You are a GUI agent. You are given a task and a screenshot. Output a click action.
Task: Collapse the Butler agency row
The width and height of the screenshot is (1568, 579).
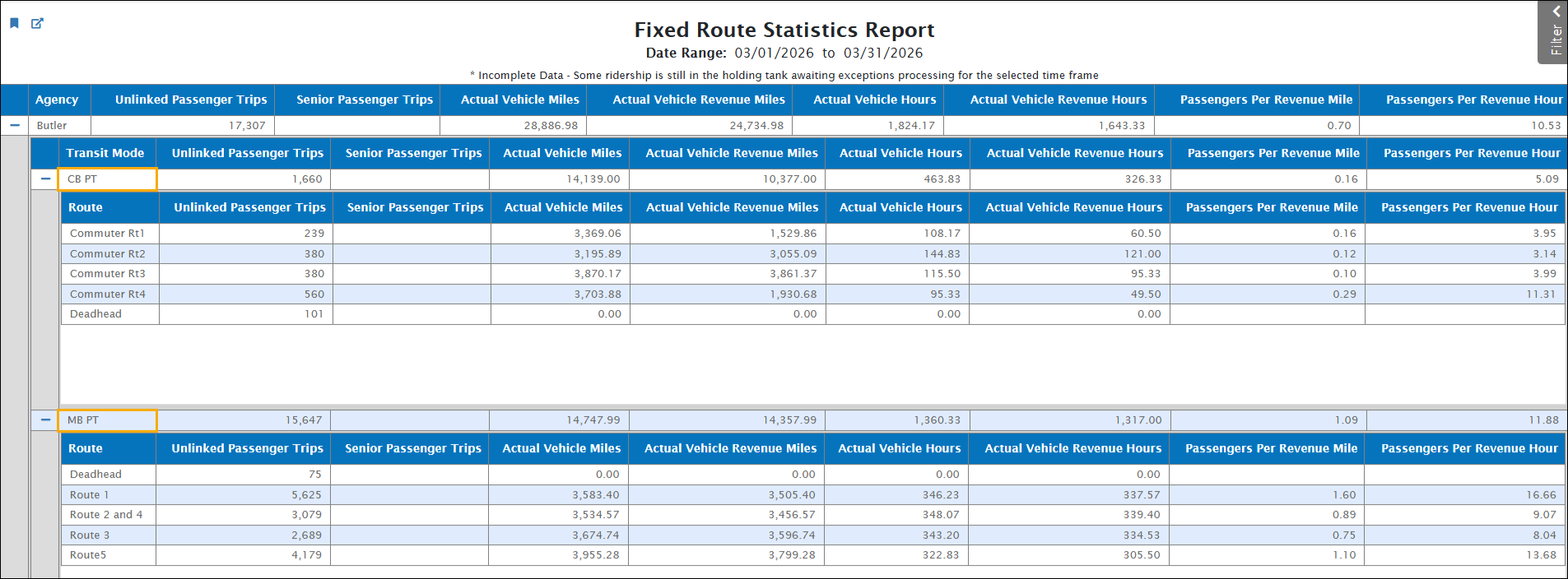tap(15, 126)
